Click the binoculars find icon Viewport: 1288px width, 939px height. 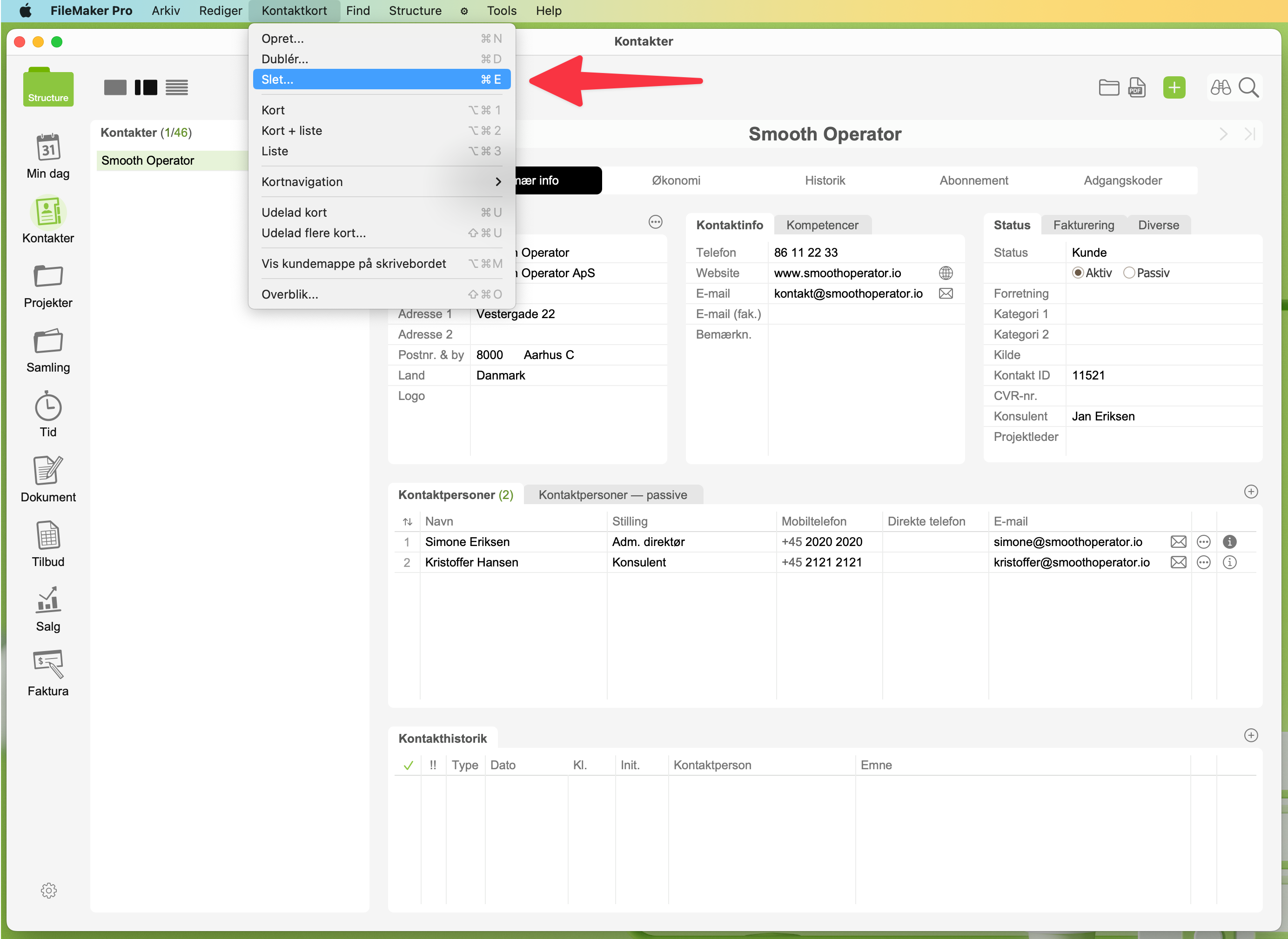pos(1221,87)
